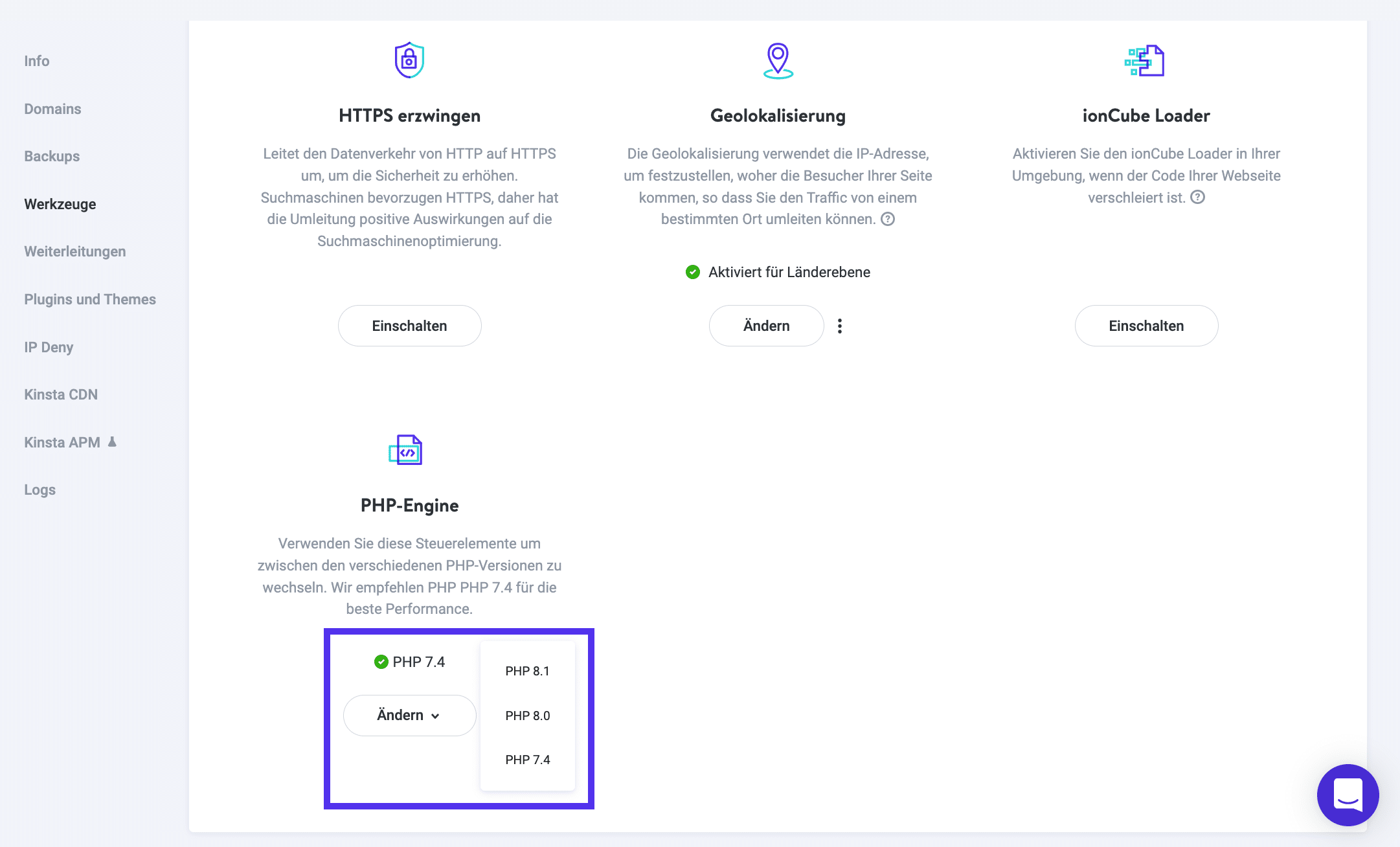Click the Geolokalisierung help question mark icon
This screenshot has width=1400, height=847.
887,219
